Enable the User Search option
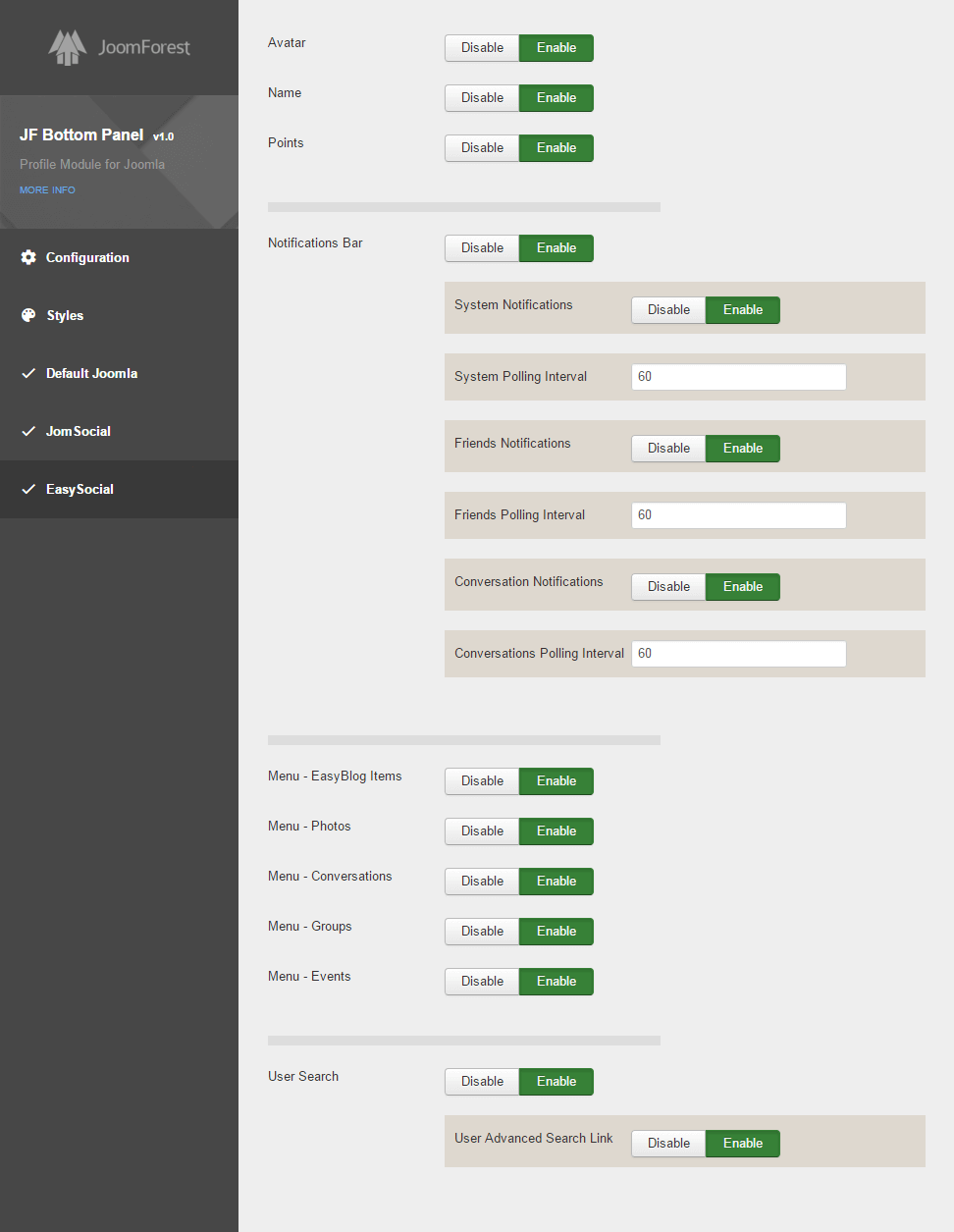 click(556, 1082)
